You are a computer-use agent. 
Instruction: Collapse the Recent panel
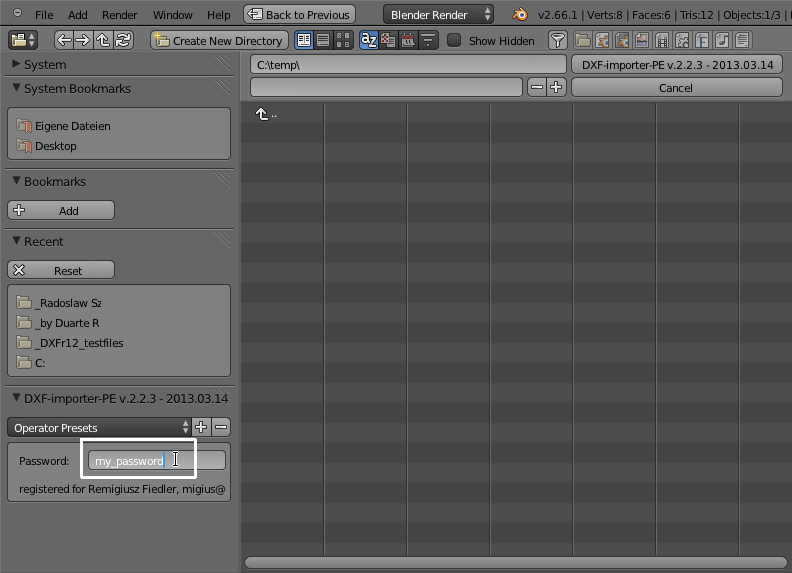(16, 241)
